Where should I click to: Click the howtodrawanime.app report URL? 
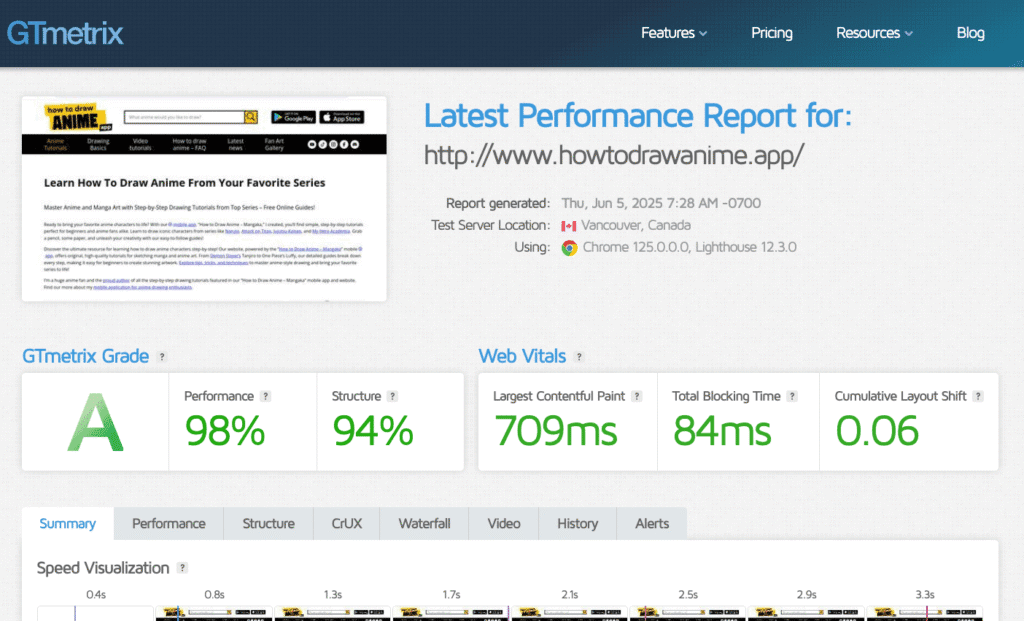pyautogui.click(x=614, y=155)
